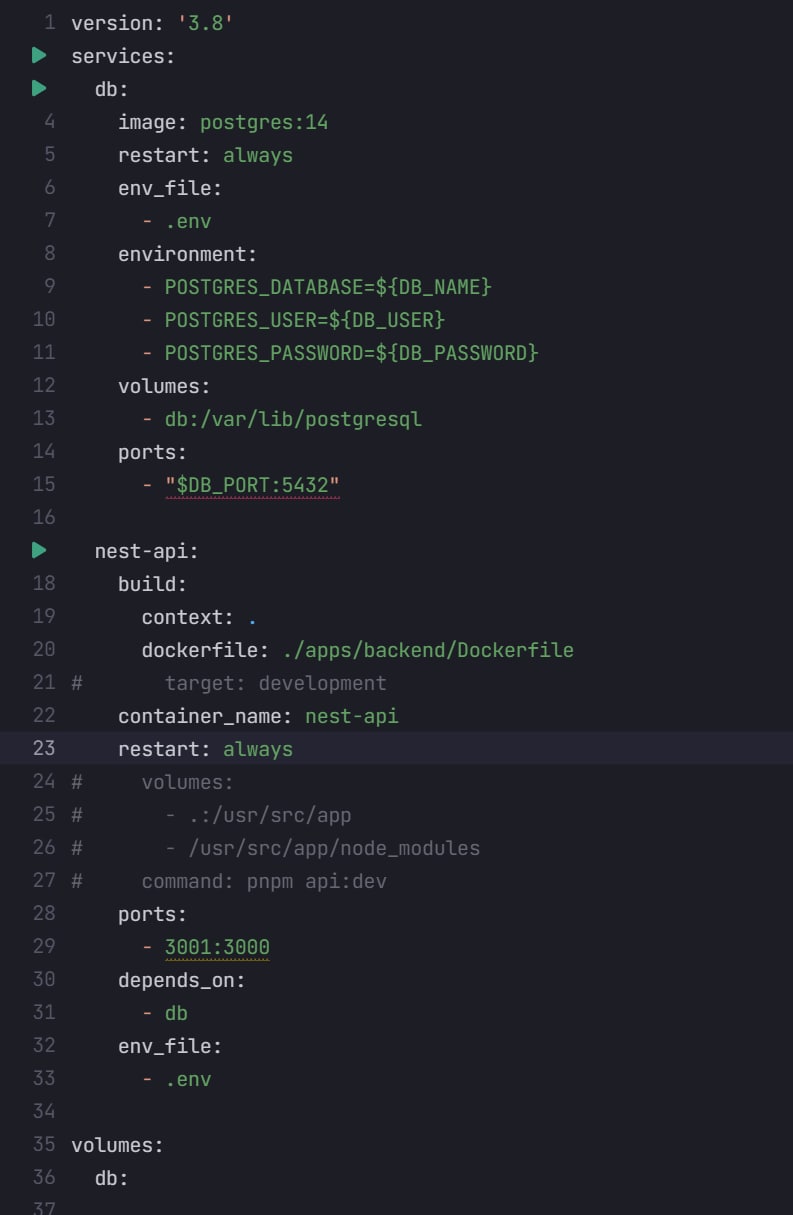Click the commented target: development line
Viewport: 793px width, 1215px height.
275,683
